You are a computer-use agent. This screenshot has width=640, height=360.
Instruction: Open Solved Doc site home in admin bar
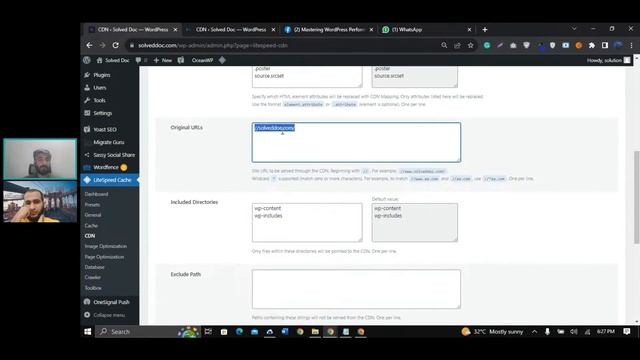113,60
